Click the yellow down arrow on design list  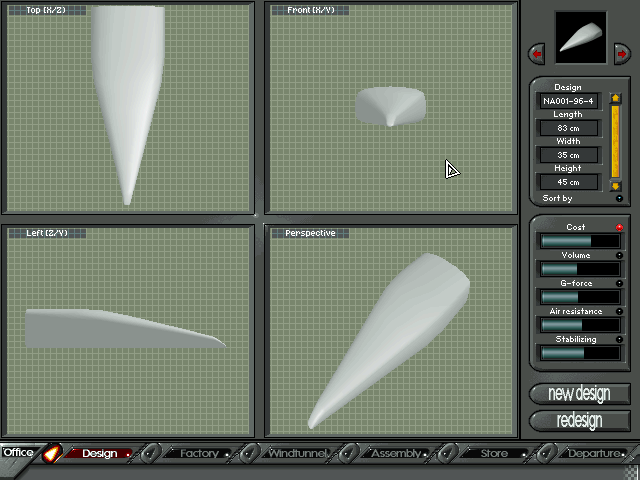click(x=616, y=186)
